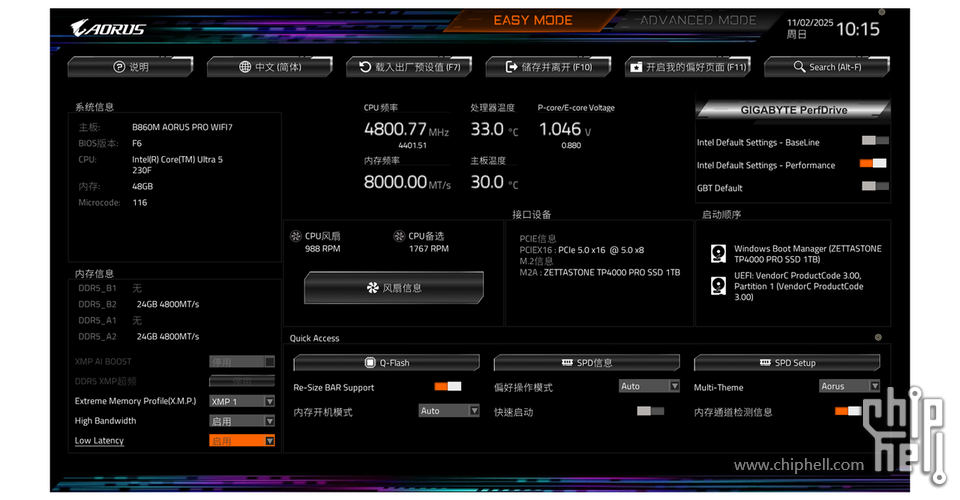This screenshot has height=500, width=960.
Task: Open the Extreme Memory Profile XMP 1 dropdown
Action: (241, 401)
